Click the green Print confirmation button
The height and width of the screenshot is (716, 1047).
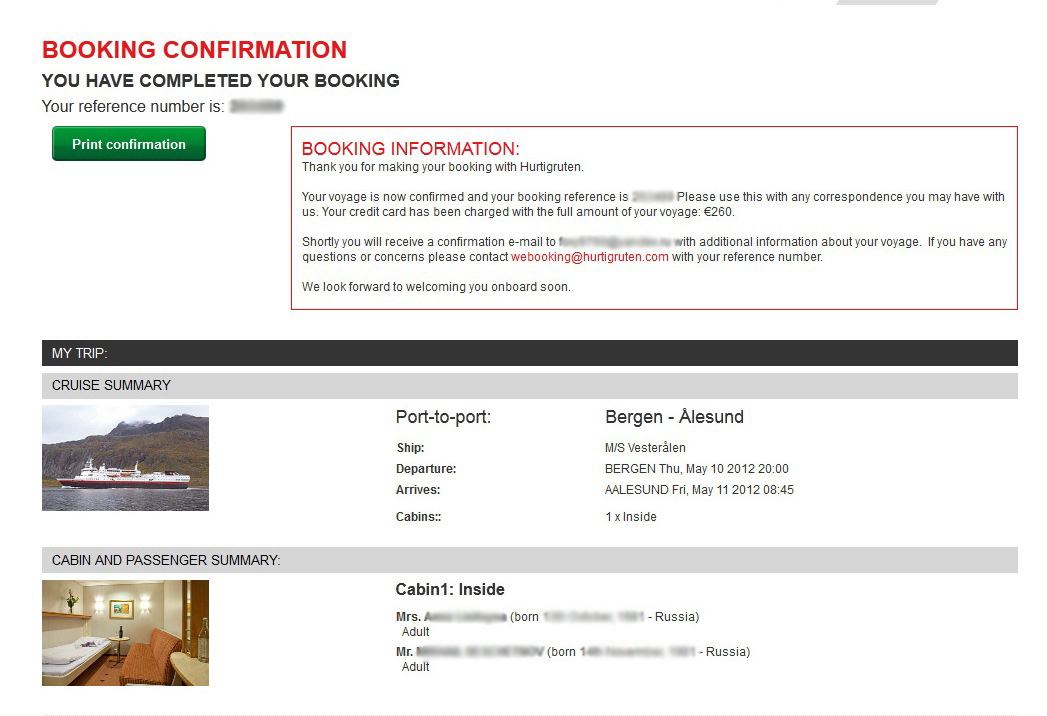pos(129,144)
